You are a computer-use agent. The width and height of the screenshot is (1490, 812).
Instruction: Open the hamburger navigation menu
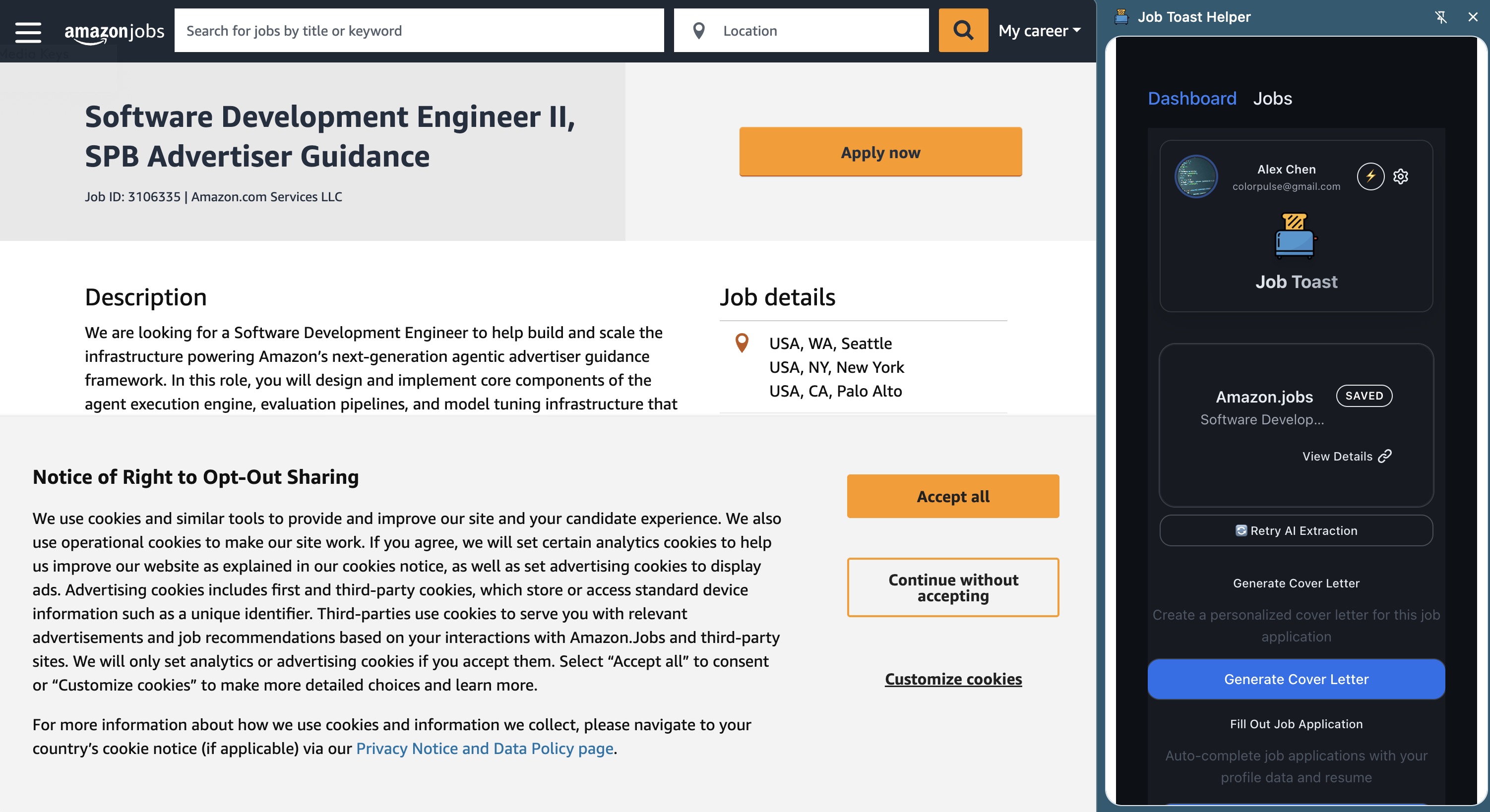tap(28, 32)
